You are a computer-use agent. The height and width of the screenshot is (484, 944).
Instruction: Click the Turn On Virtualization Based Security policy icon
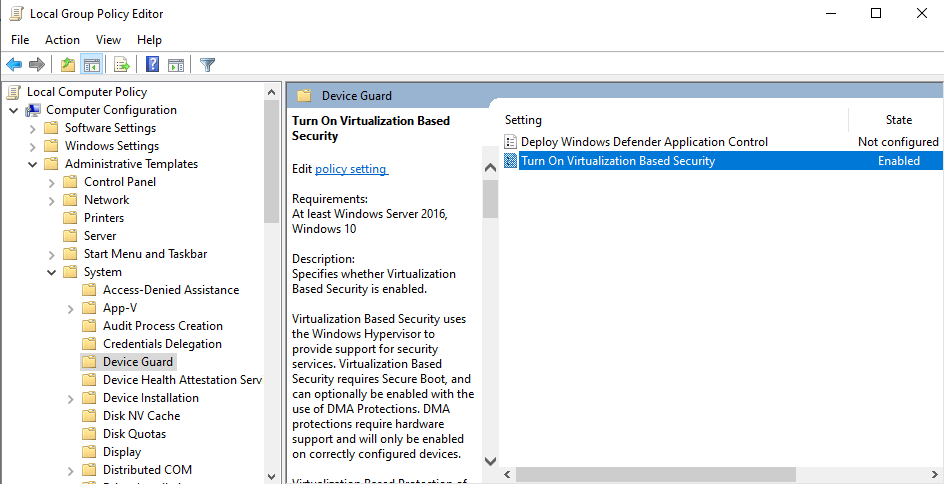(511, 161)
